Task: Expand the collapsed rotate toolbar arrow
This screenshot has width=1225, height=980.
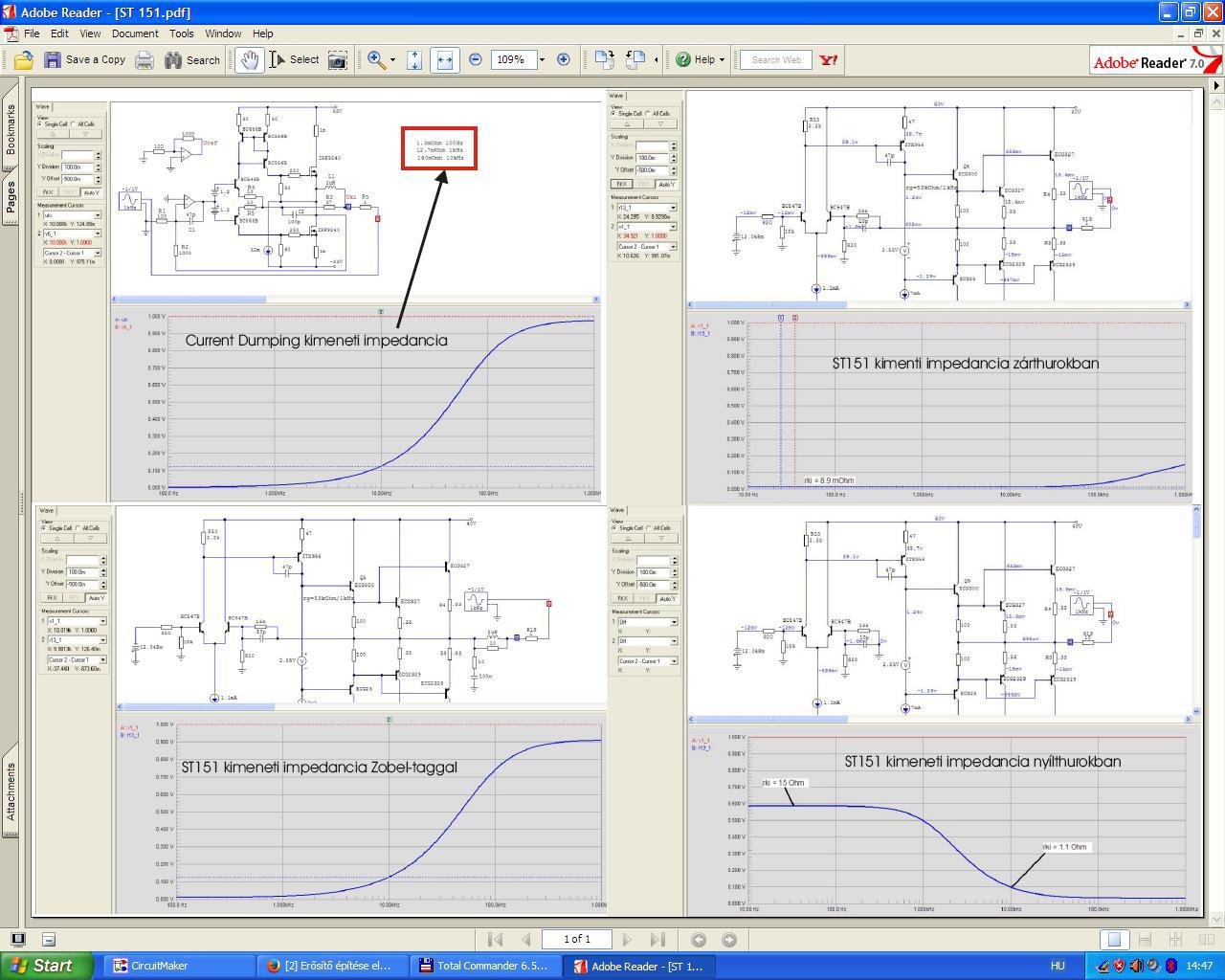Action: pos(656,60)
